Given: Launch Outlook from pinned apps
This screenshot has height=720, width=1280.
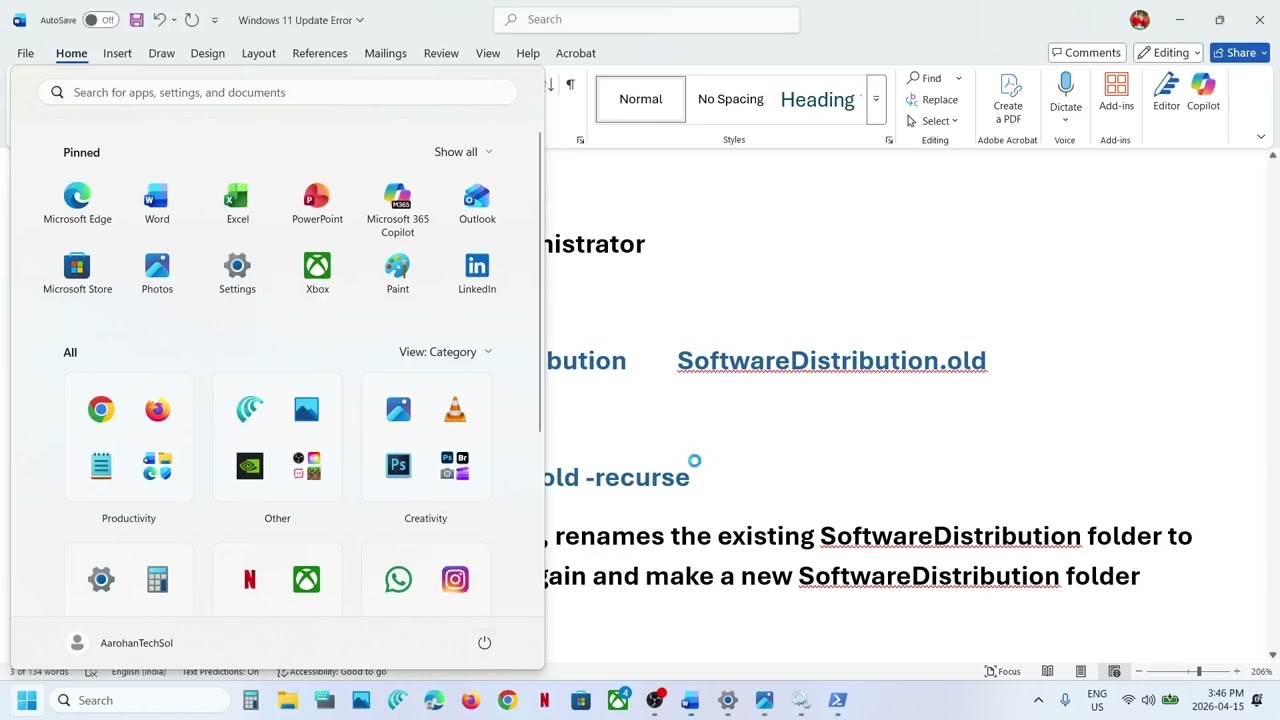Looking at the screenshot, I should pyautogui.click(x=477, y=204).
